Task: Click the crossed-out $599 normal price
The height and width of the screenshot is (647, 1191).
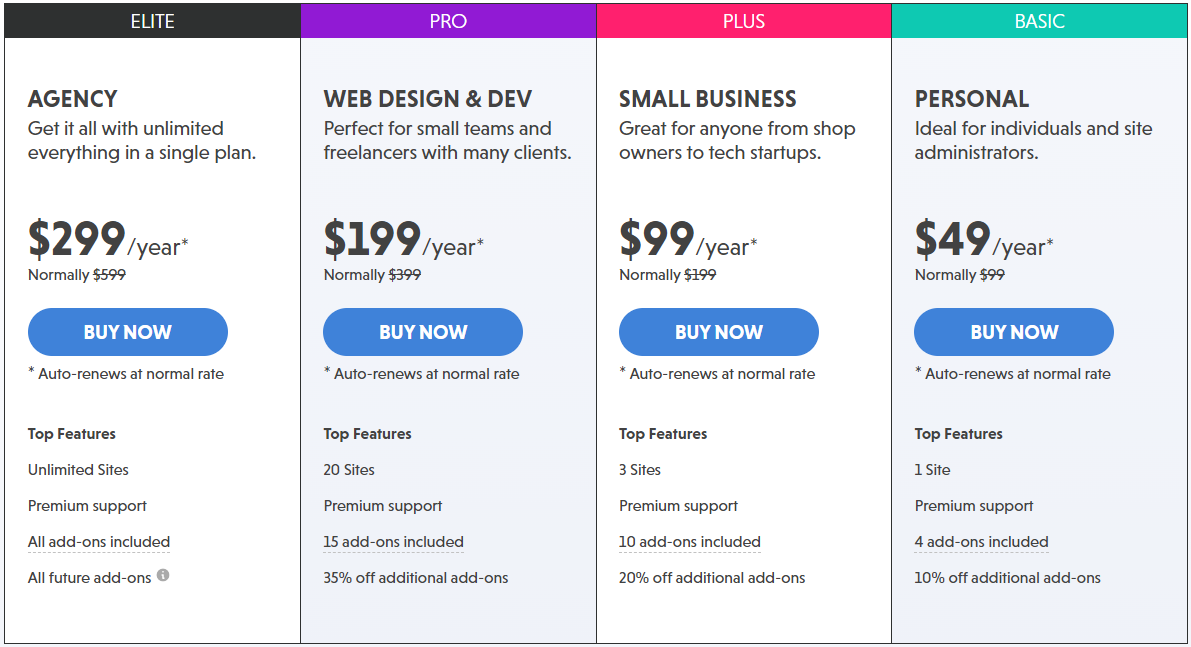Action: point(109,275)
